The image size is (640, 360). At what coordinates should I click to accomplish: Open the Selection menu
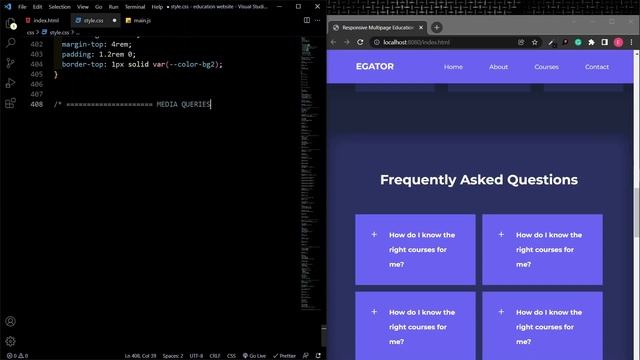click(x=60, y=7)
